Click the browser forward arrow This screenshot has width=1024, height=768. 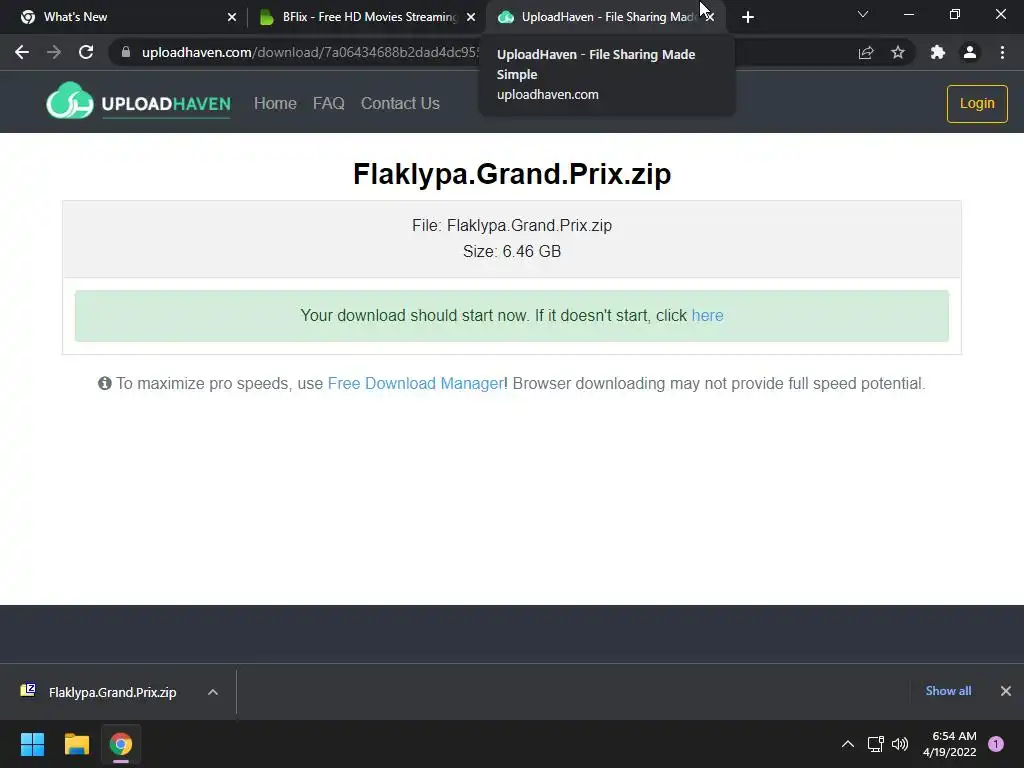coord(54,52)
